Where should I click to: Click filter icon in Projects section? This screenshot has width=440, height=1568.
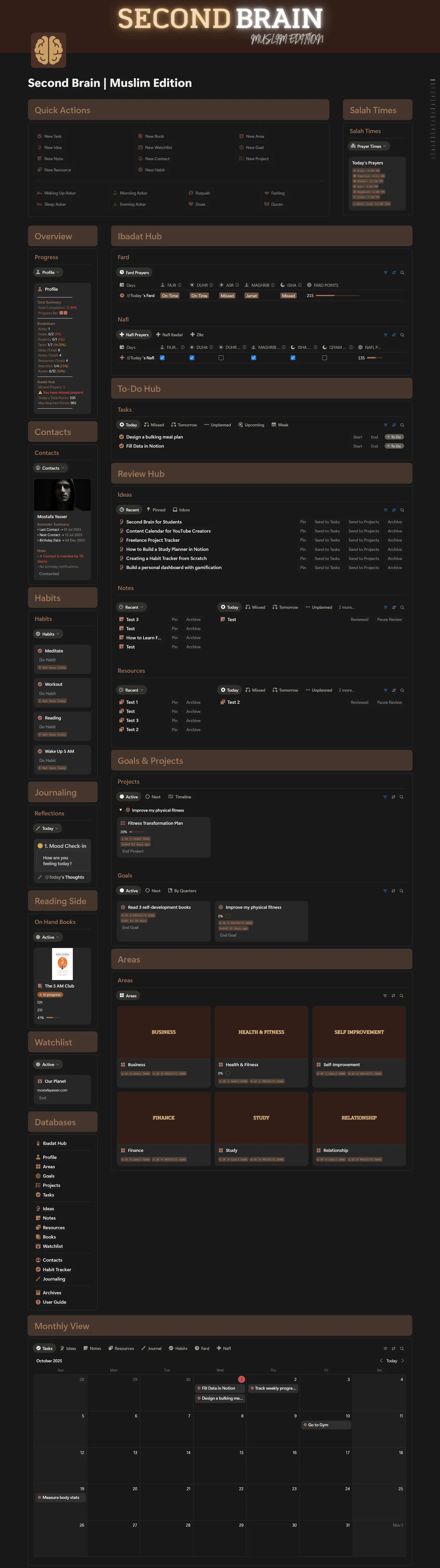[385, 797]
